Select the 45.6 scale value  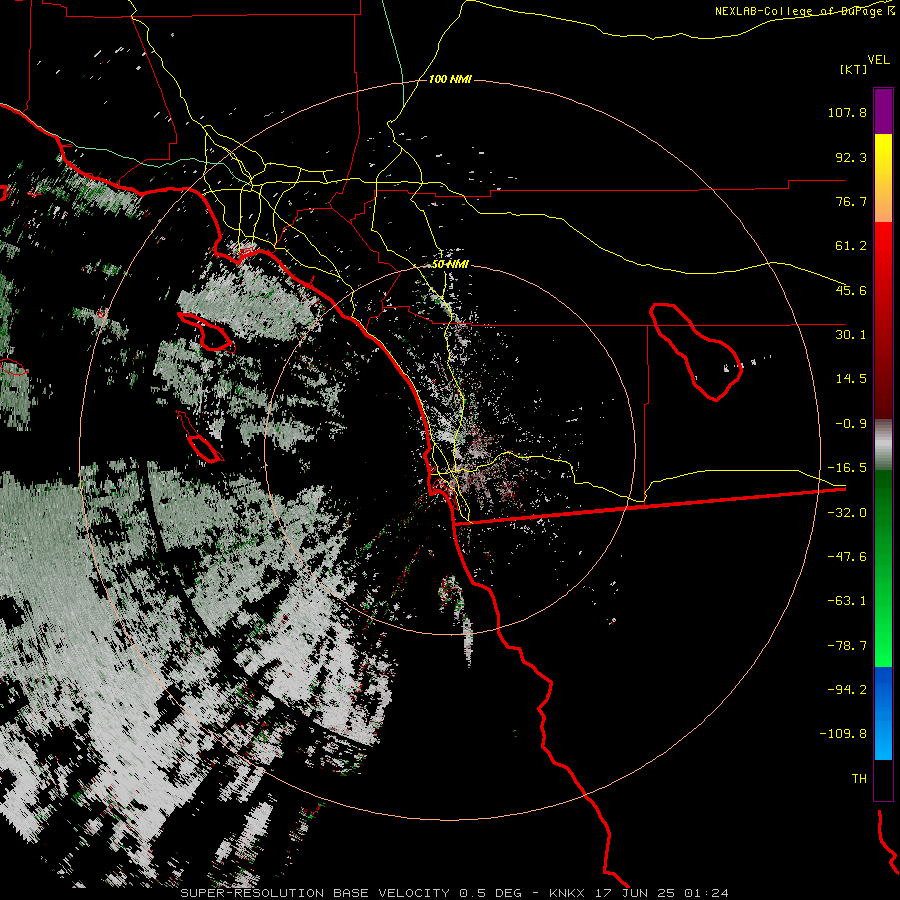pyautogui.click(x=851, y=290)
